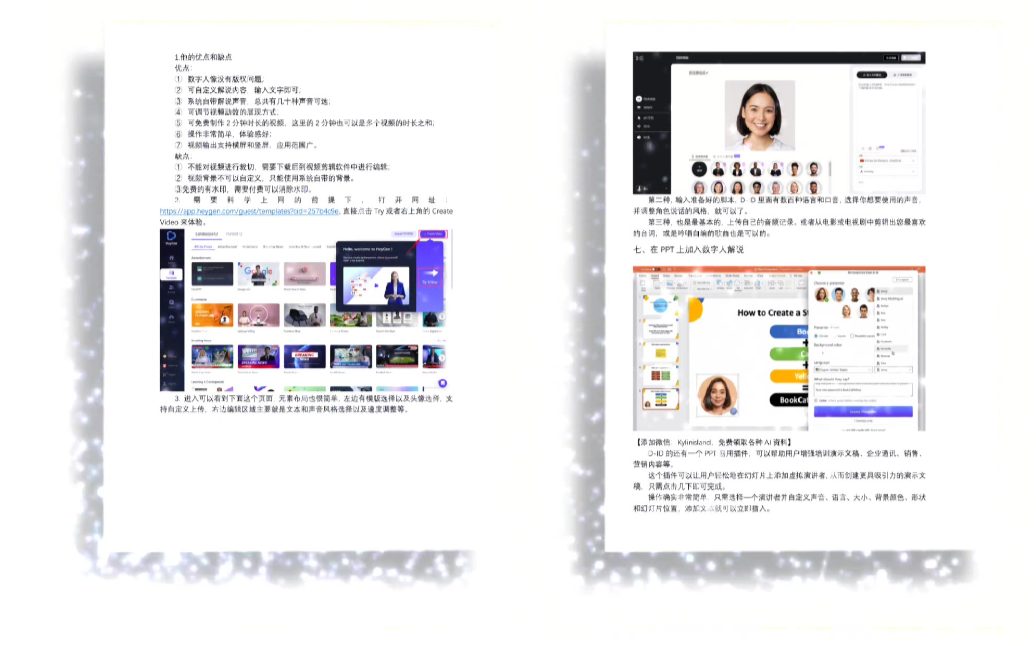Click the line ⑥ 操作非常简单,体验感好
This screenshot has height=645, width=1032.
223,134
